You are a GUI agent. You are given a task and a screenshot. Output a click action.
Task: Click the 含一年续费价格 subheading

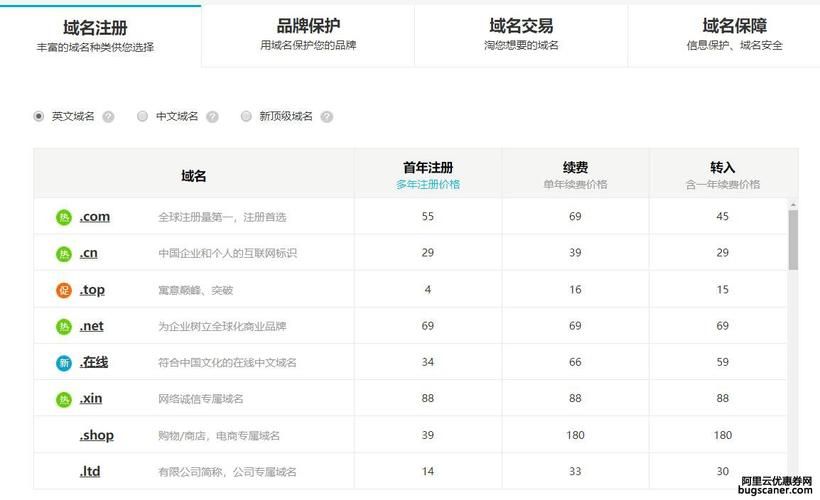coord(723,184)
